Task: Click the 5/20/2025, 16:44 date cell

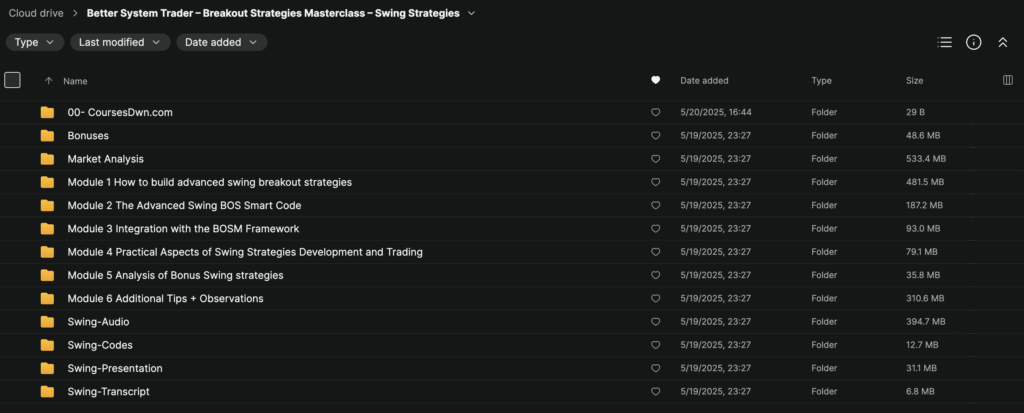Action: point(716,112)
